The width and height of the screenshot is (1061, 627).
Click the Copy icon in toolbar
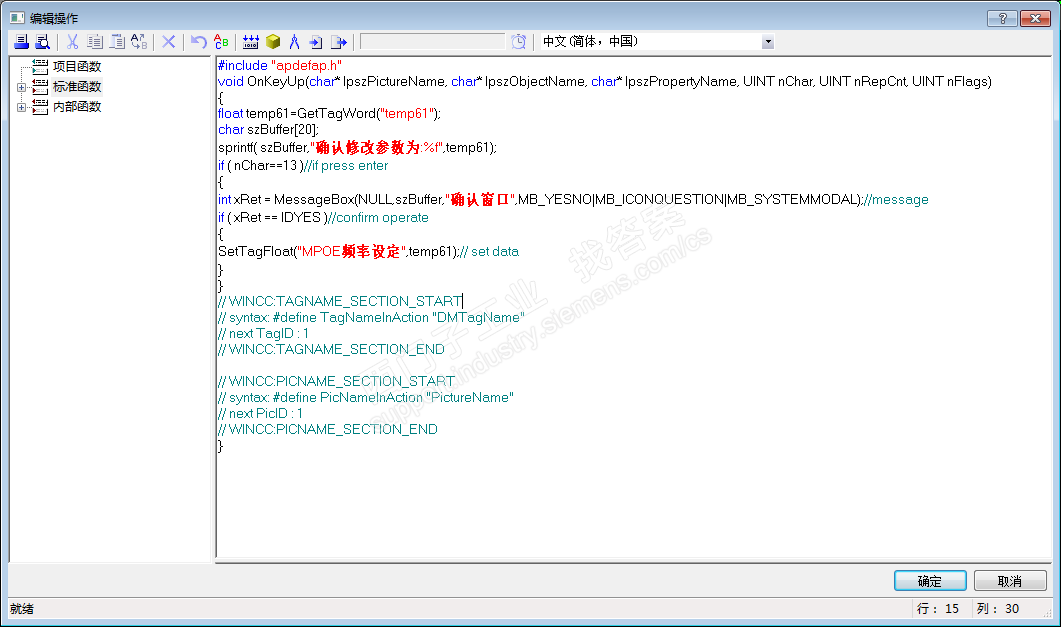[x=95, y=42]
